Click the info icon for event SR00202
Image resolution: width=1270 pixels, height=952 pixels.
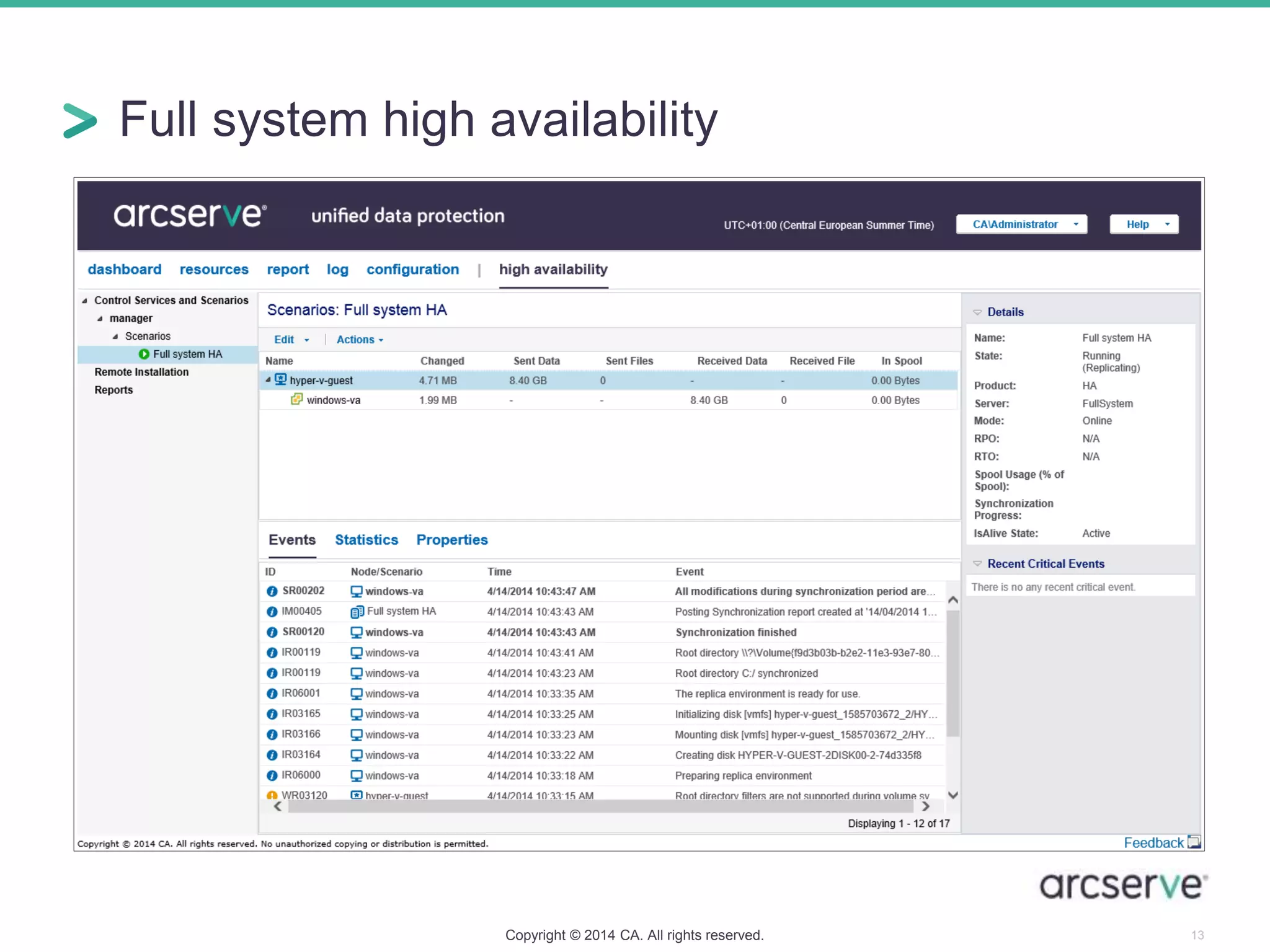272,591
